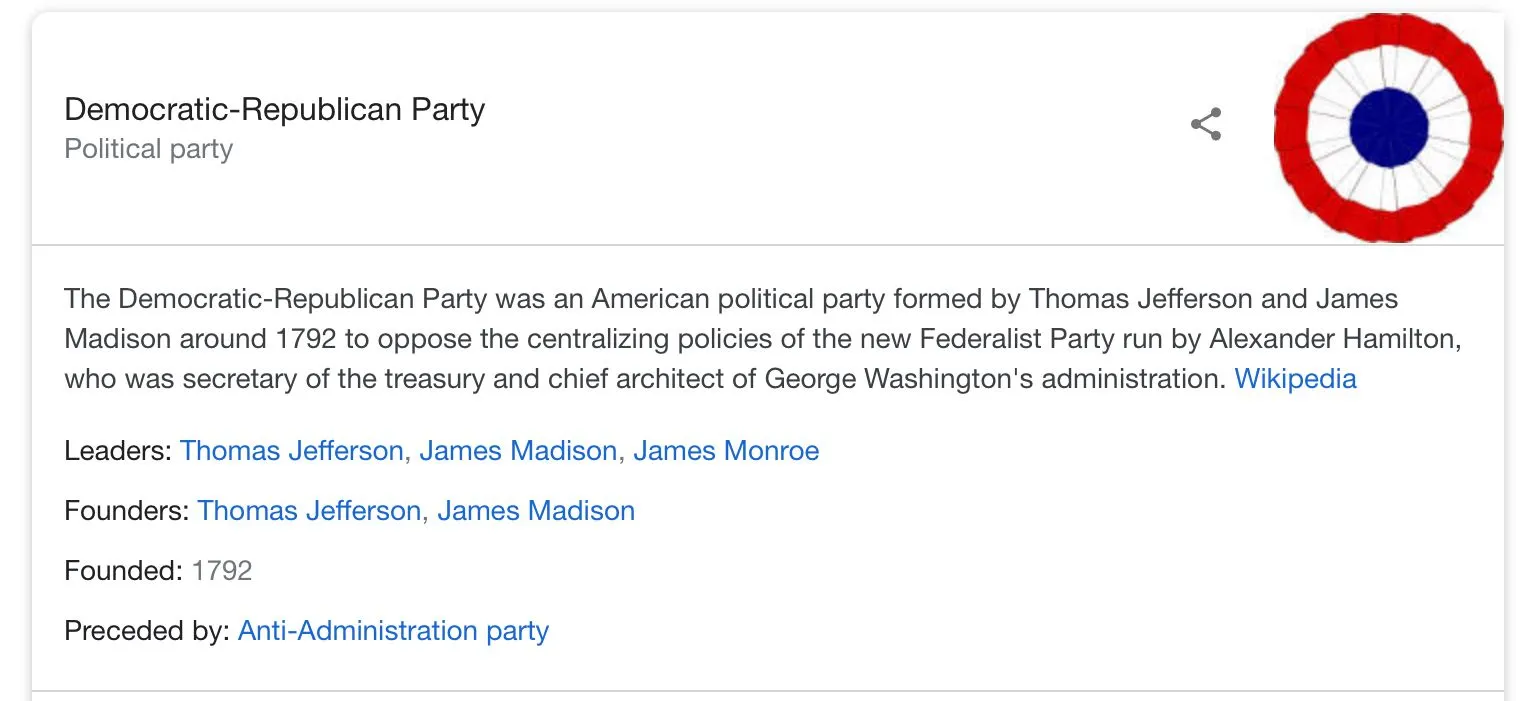Open the James Monroe link
This screenshot has width=1536, height=701.
726,451
